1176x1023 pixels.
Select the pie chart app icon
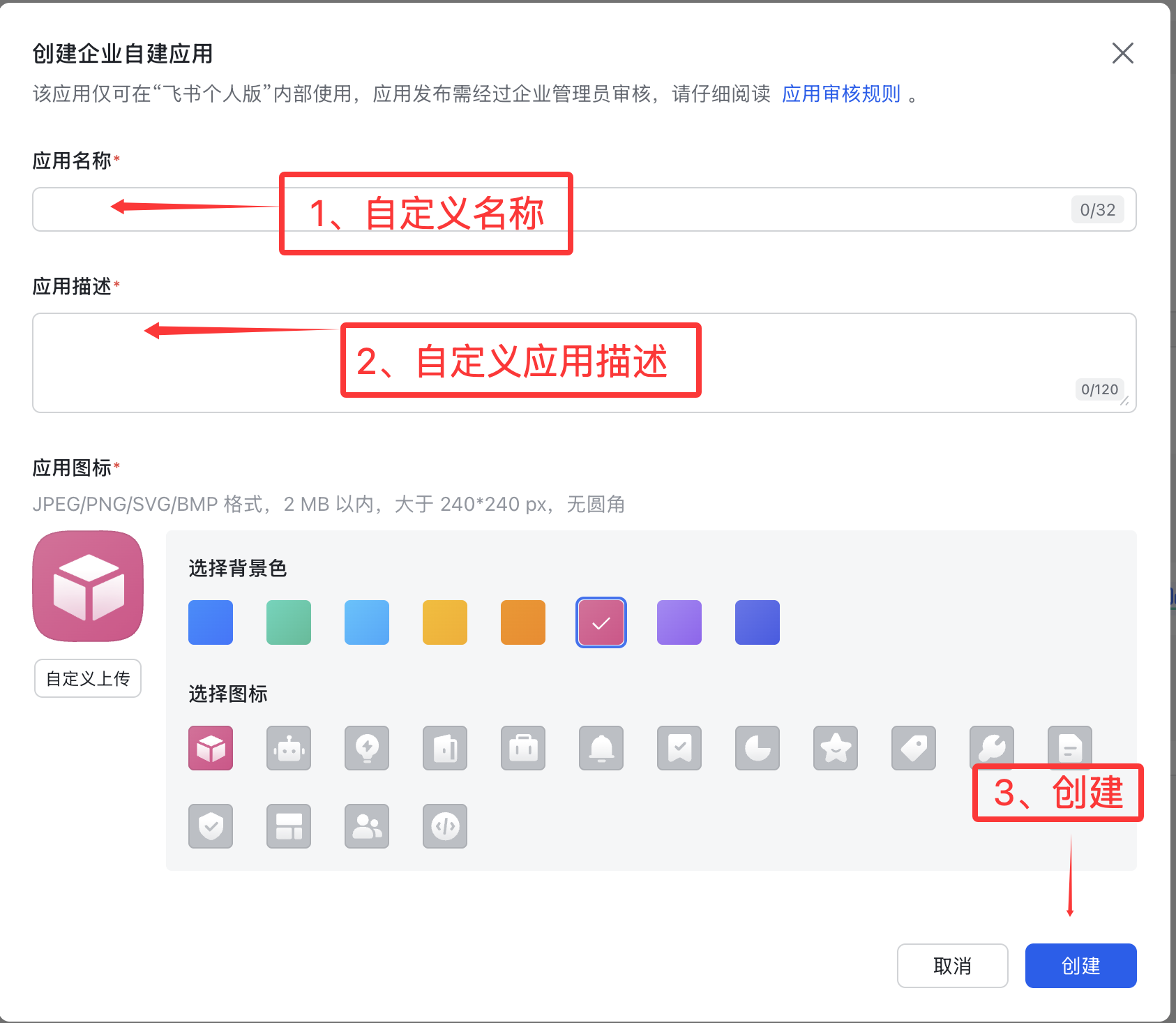click(757, 748)
